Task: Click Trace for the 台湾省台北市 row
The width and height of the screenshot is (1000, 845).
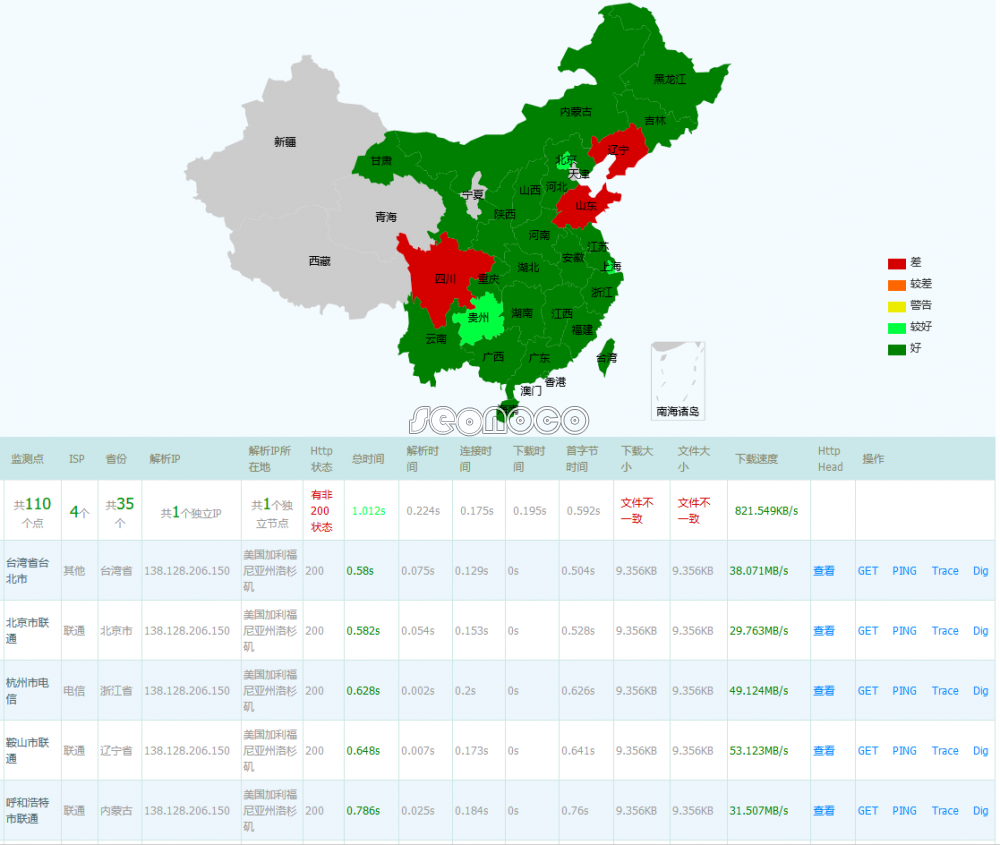Action: pos(945,571)
